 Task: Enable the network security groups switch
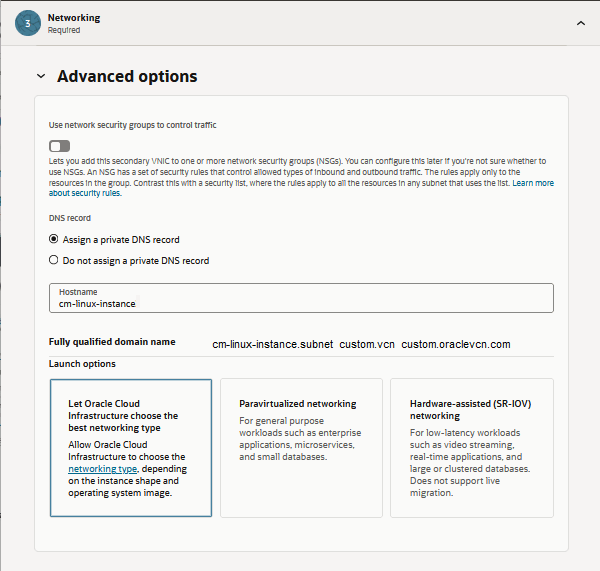60,146
